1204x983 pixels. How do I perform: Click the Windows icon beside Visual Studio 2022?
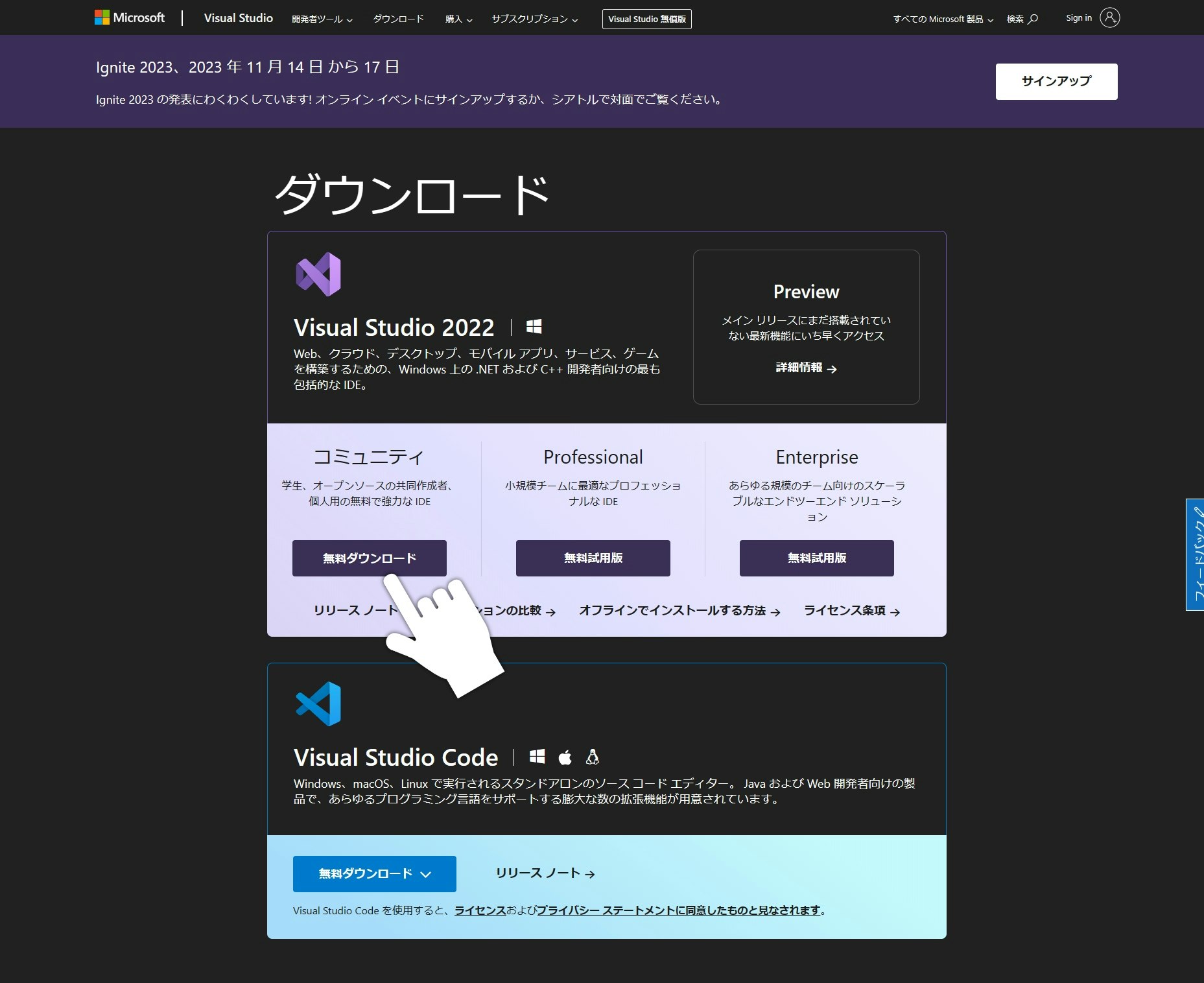point(534,327)
